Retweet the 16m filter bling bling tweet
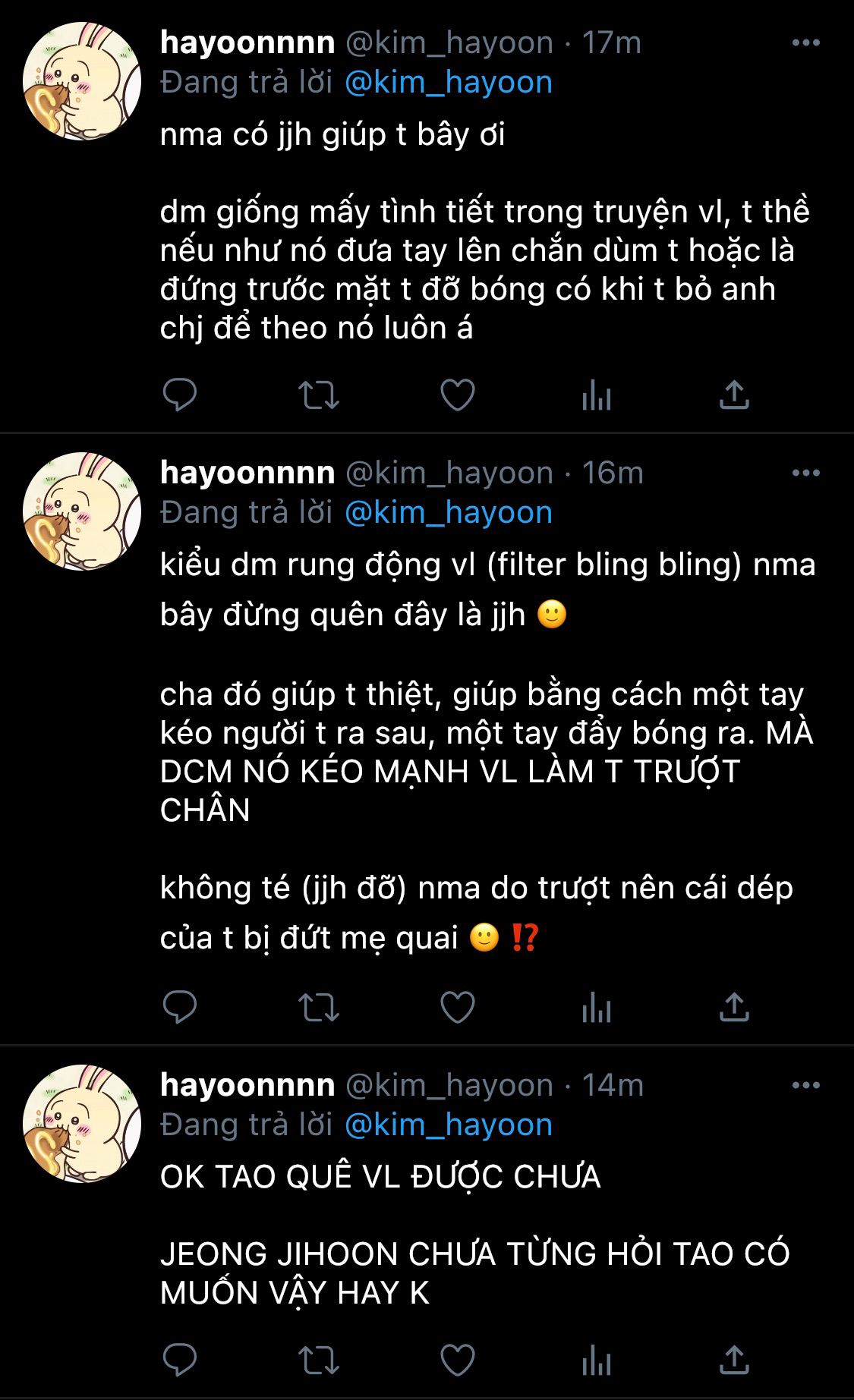The image size is (854, 1400). tap(318, 1008)
